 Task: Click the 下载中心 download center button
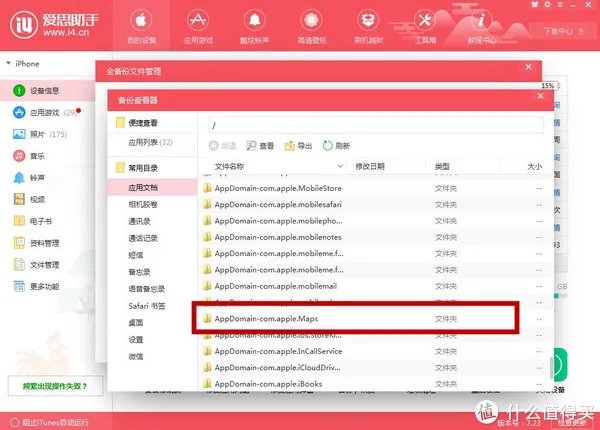click(563, 31)
